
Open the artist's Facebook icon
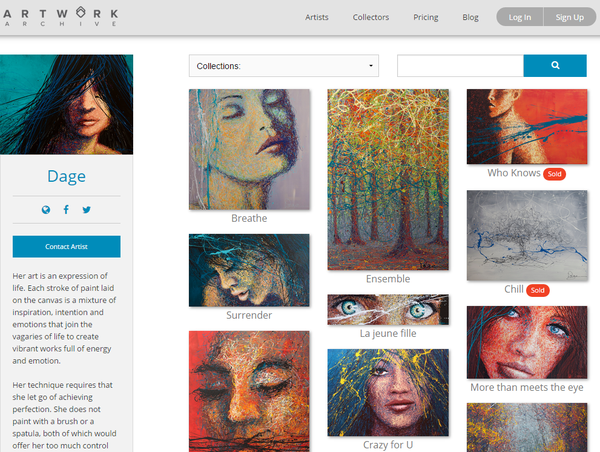(66, 210)
